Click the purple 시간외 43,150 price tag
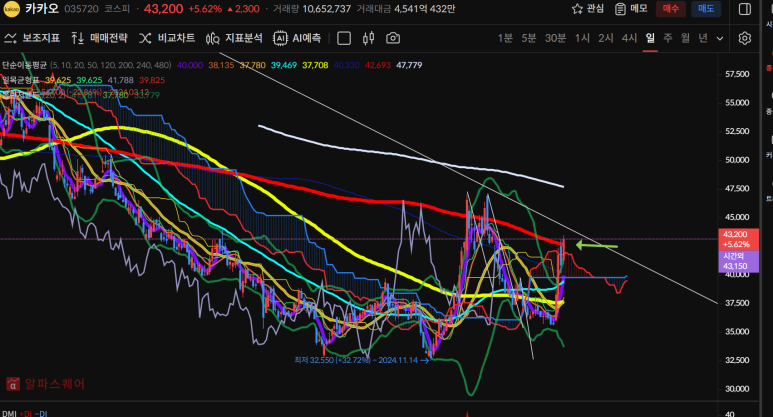This screenshot has width=773, height=417. (x=738, y=261)
